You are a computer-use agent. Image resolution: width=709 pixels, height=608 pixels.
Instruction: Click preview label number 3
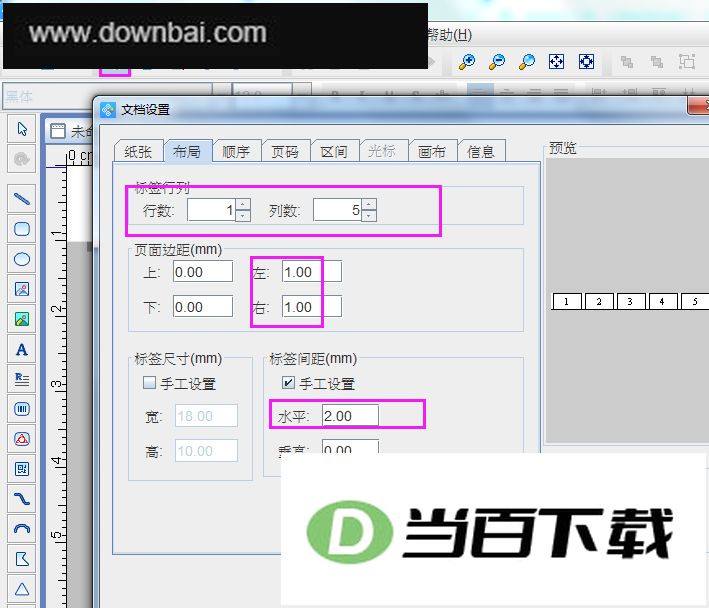(631, 301)
